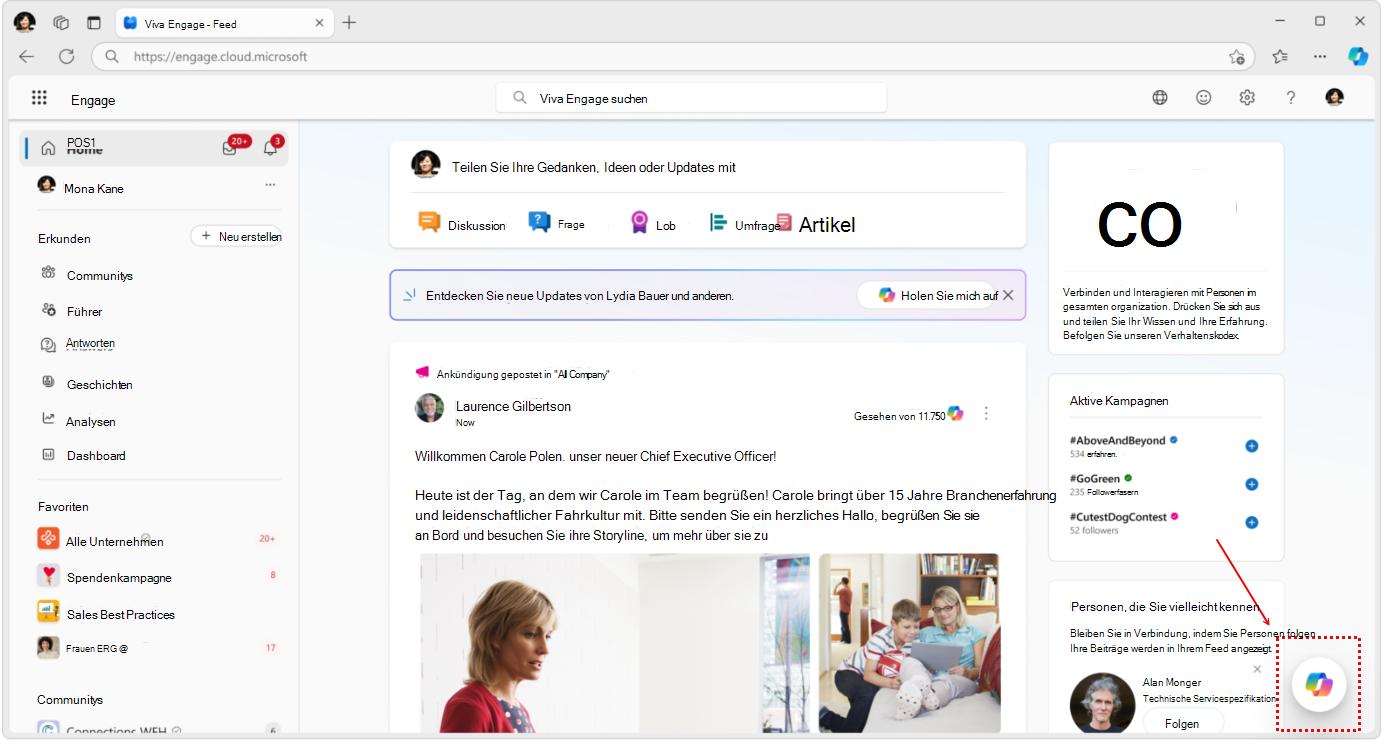Go to Home in the sidebar
The width and height of the screenshot is (1381, 740).
click(x=155, y=148)
